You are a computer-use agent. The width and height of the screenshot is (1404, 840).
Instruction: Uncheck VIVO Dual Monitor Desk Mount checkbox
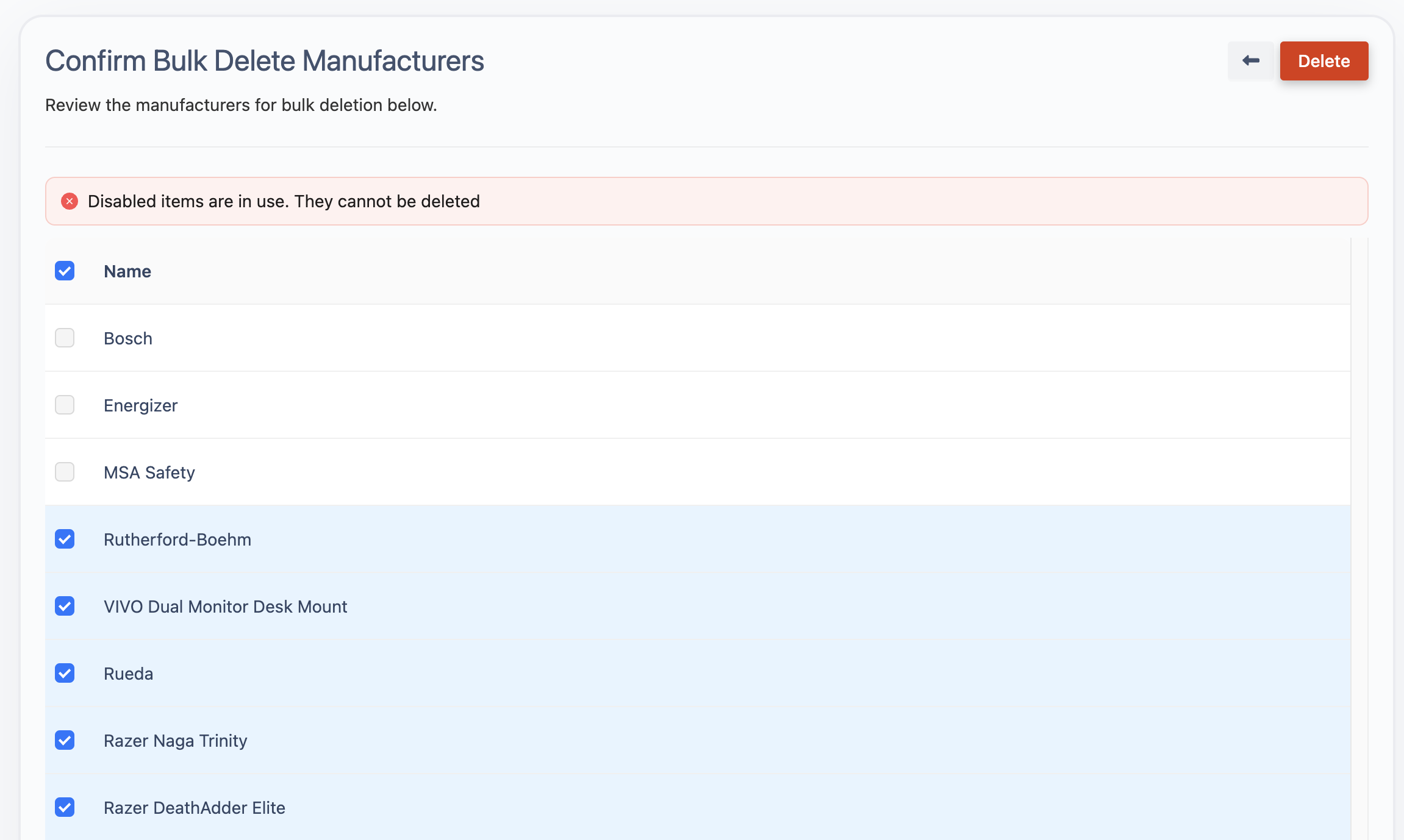click(65, 606)
